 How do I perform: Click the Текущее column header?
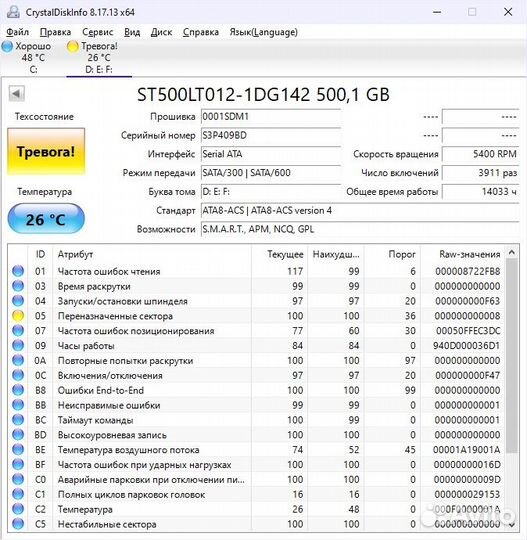[x=280, y=254]
